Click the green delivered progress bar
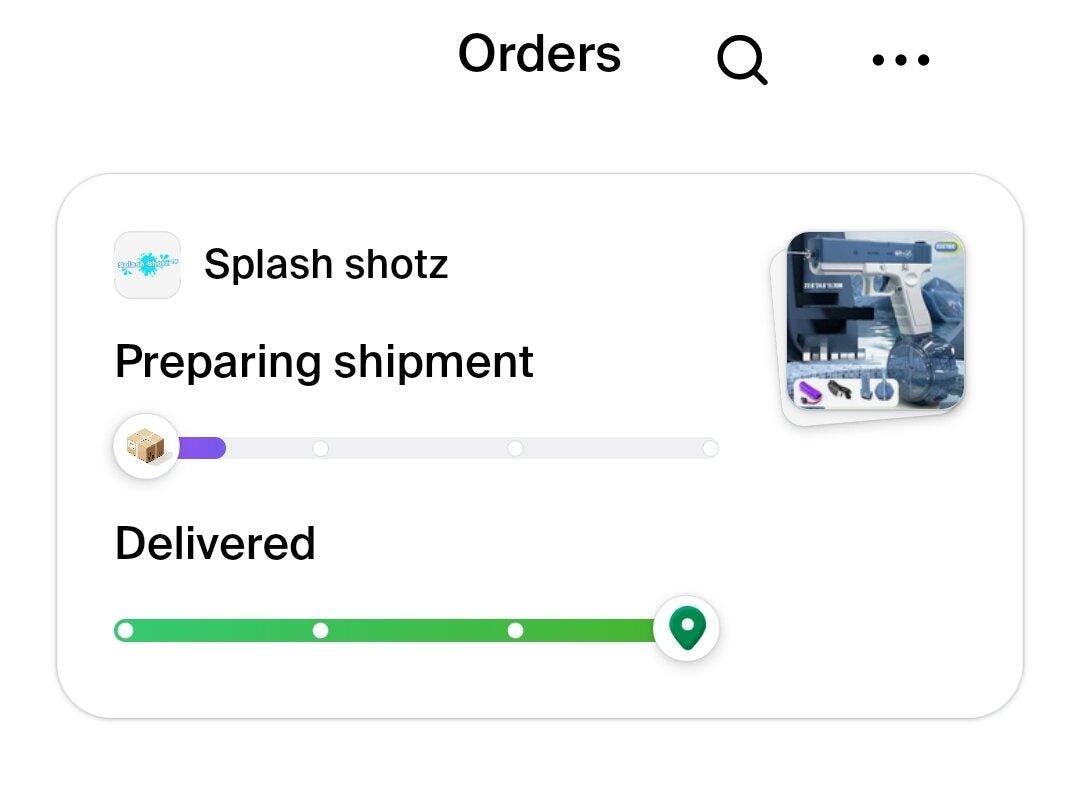1080x812 pixels. pyautogui.click(x=386, y=630)
